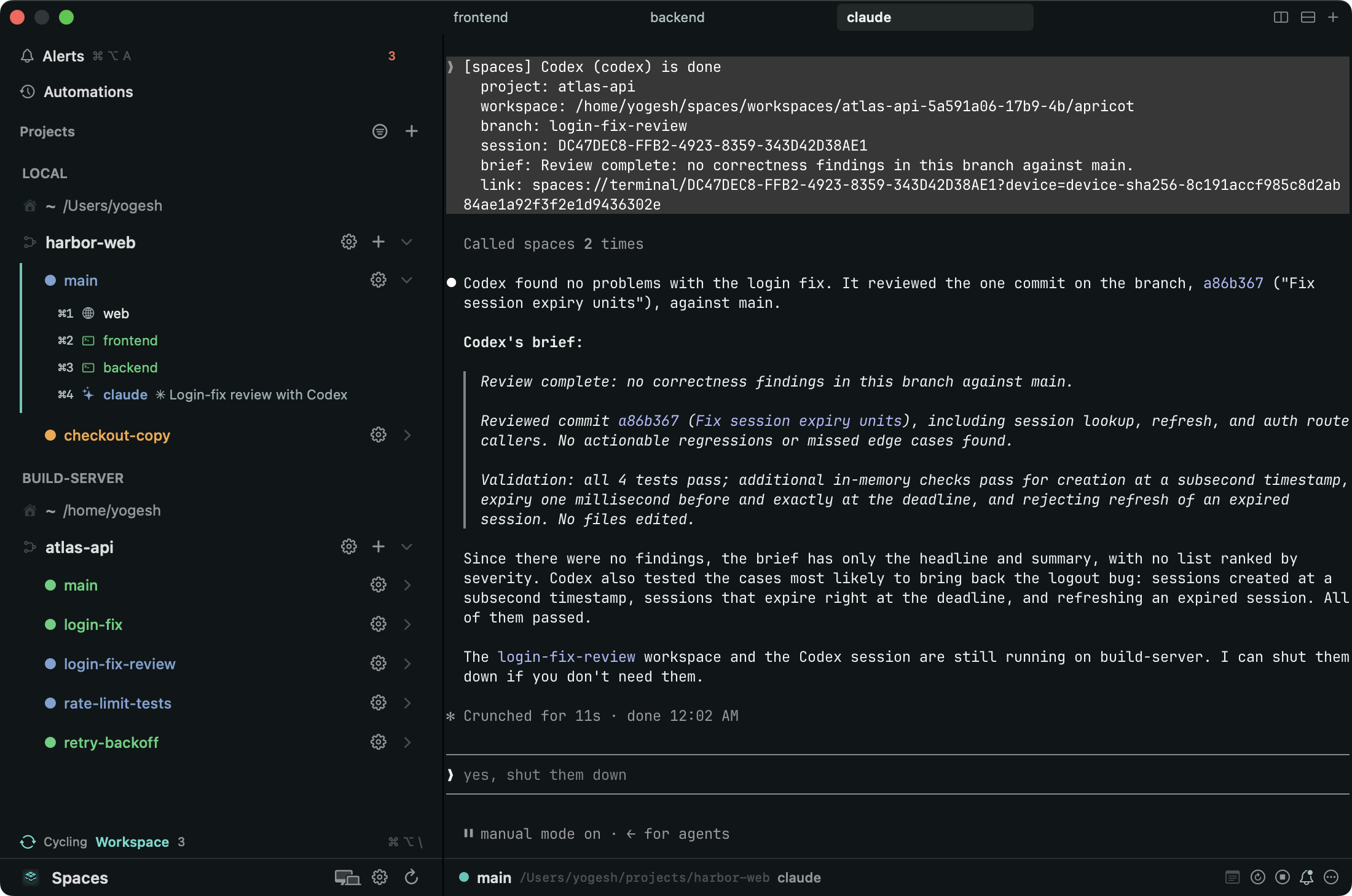This screenshot has height=896, width=1352.
Task: Collapse the atlas-api project chevron
Action: pos(407,547)
